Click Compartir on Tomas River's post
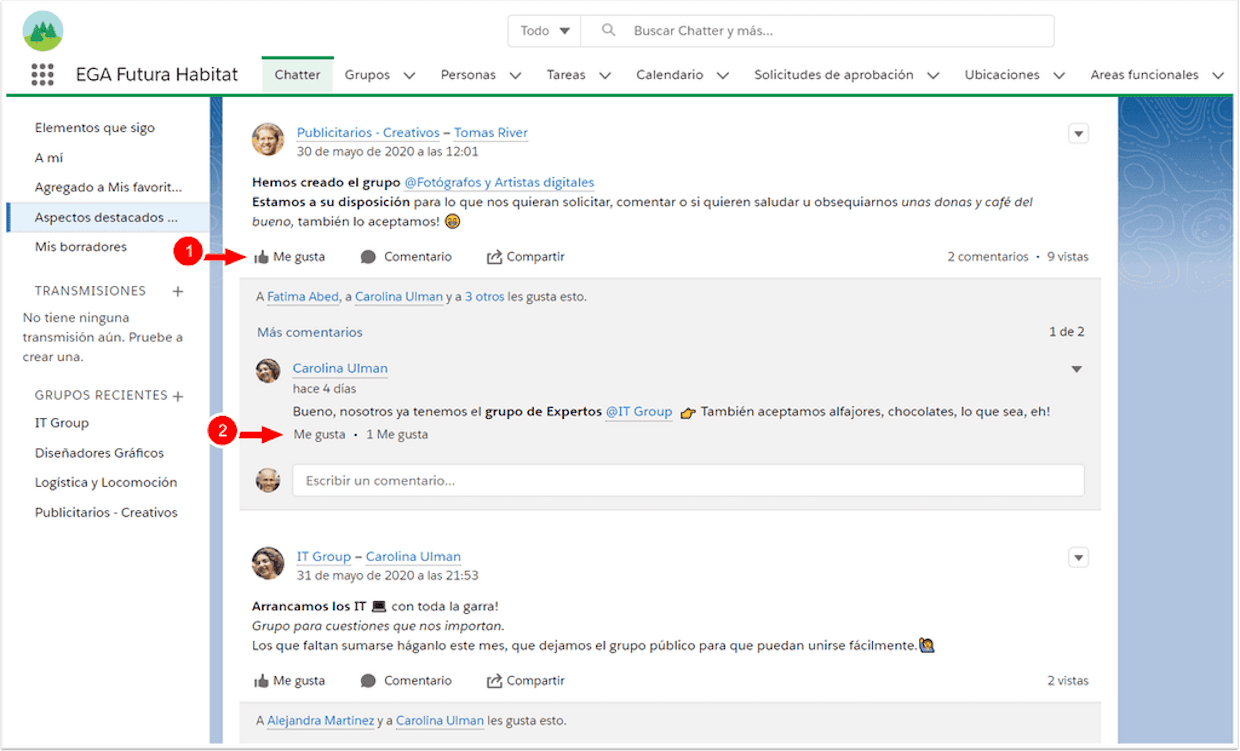Screen dimensions: 1240x751 [526, 257]
